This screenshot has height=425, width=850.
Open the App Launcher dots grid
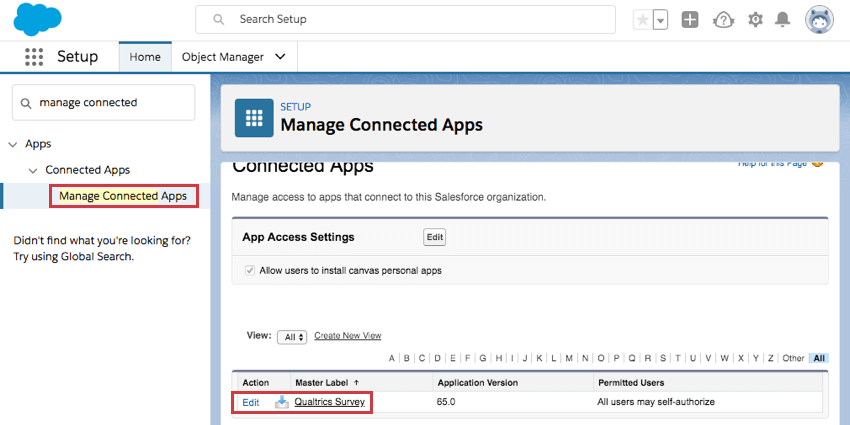tap(34, 57)
